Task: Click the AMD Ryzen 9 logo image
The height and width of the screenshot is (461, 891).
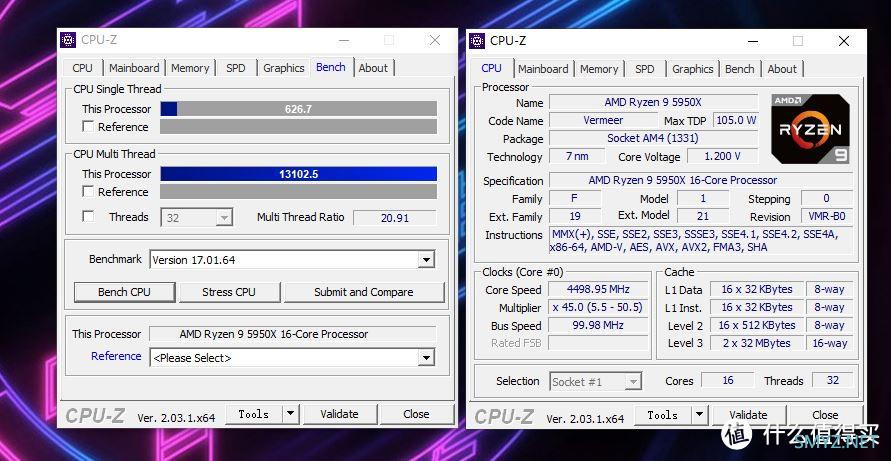Action: coord(811,129)
